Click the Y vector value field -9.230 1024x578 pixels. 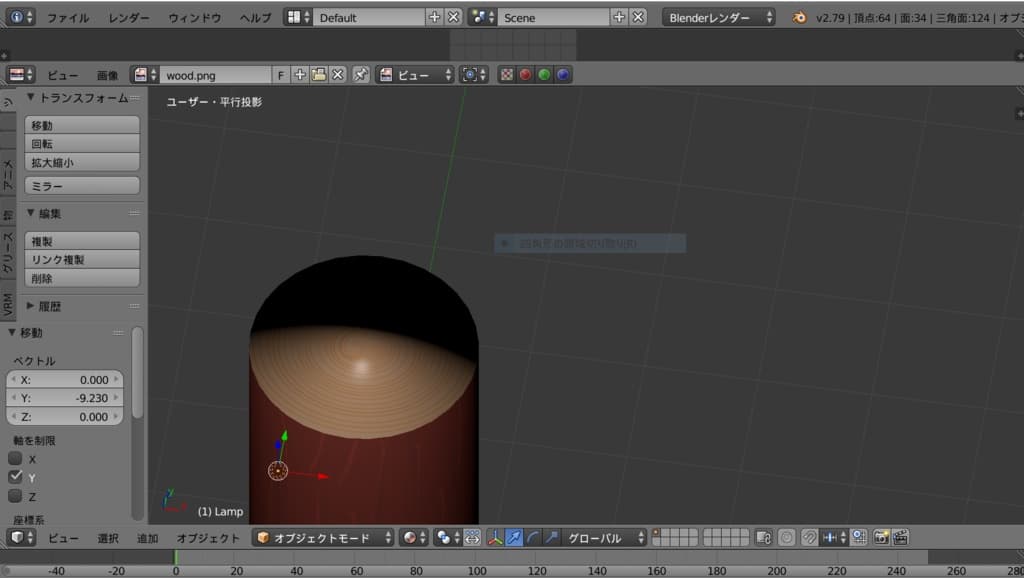click(65, 398)
